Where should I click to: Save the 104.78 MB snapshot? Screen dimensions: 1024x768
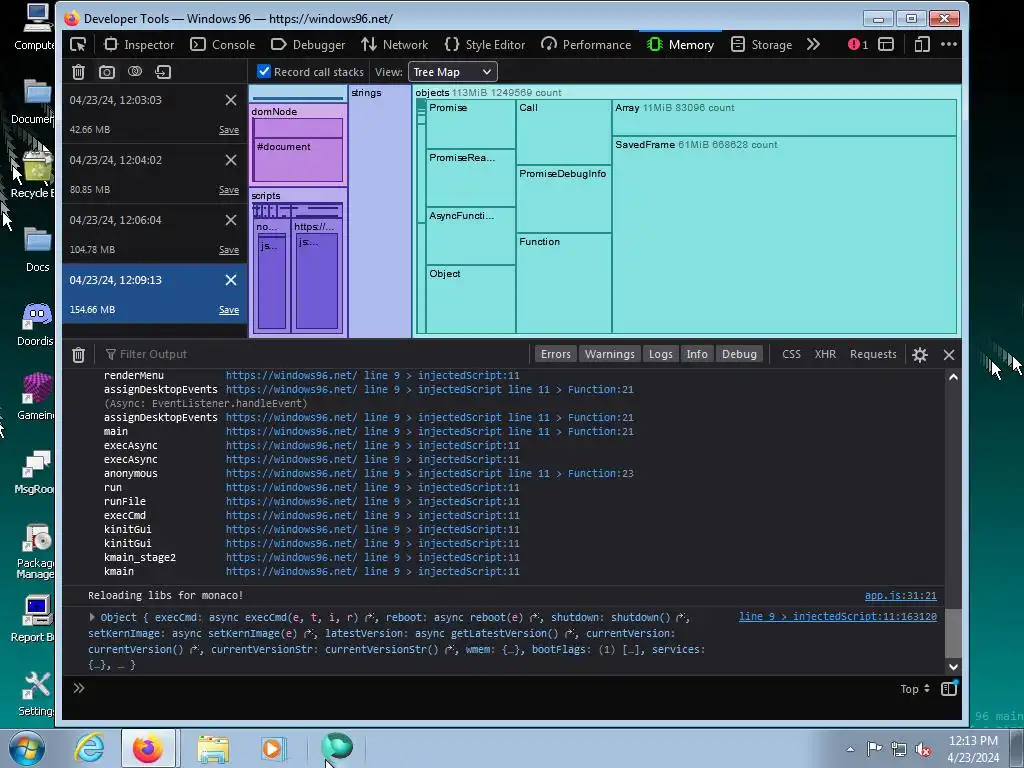coord(229,250)
